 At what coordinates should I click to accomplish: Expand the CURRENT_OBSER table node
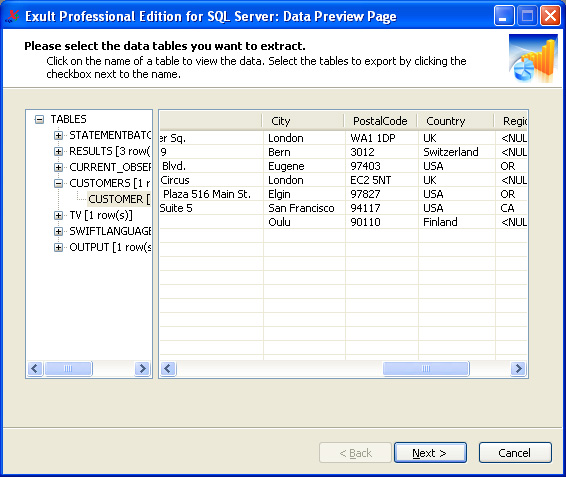[x=58, y=167]
